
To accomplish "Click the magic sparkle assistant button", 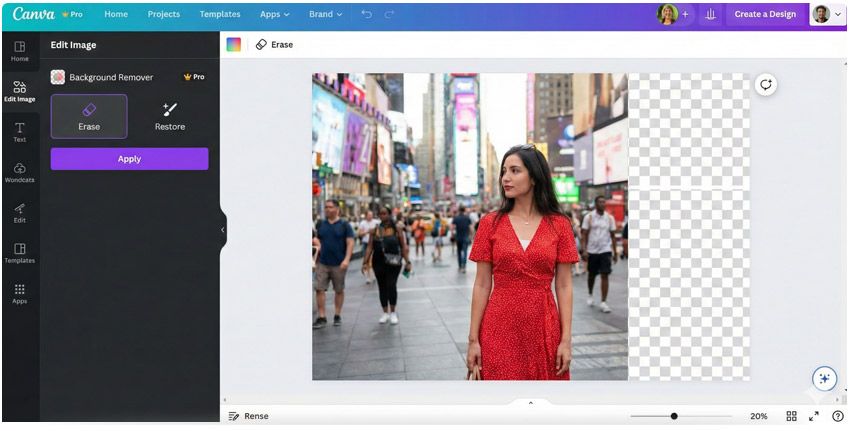I will pyautogui.click(x=824, y=378).
